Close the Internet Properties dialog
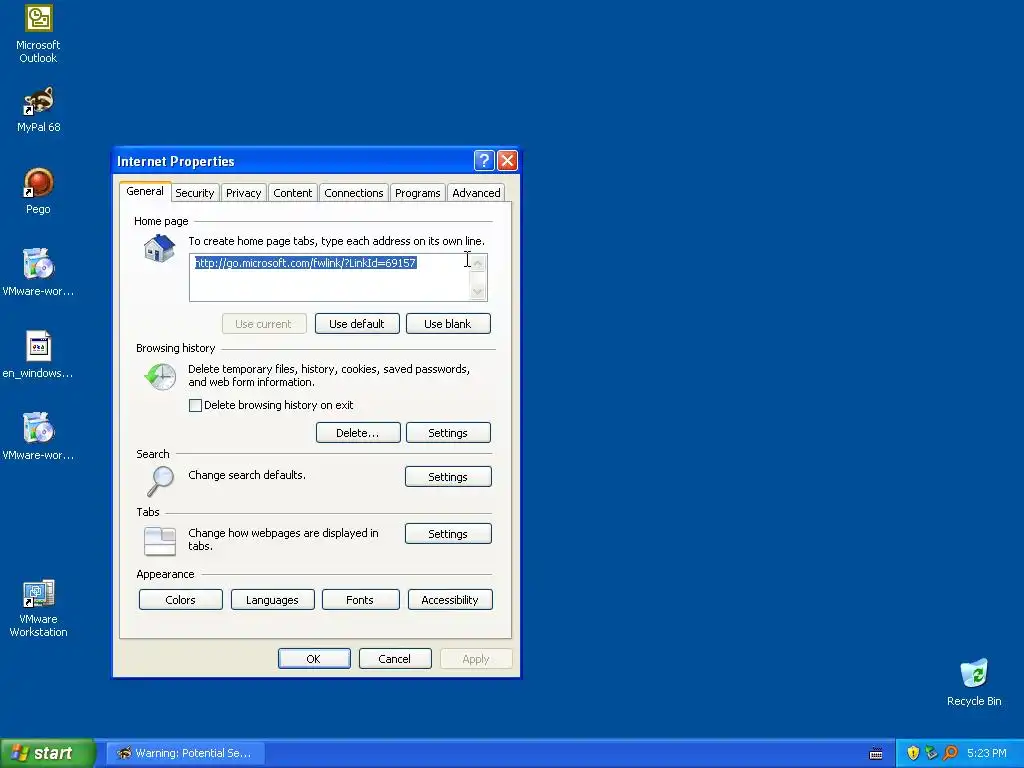The width and height of the screenshot is (1024, 768). 507,161
